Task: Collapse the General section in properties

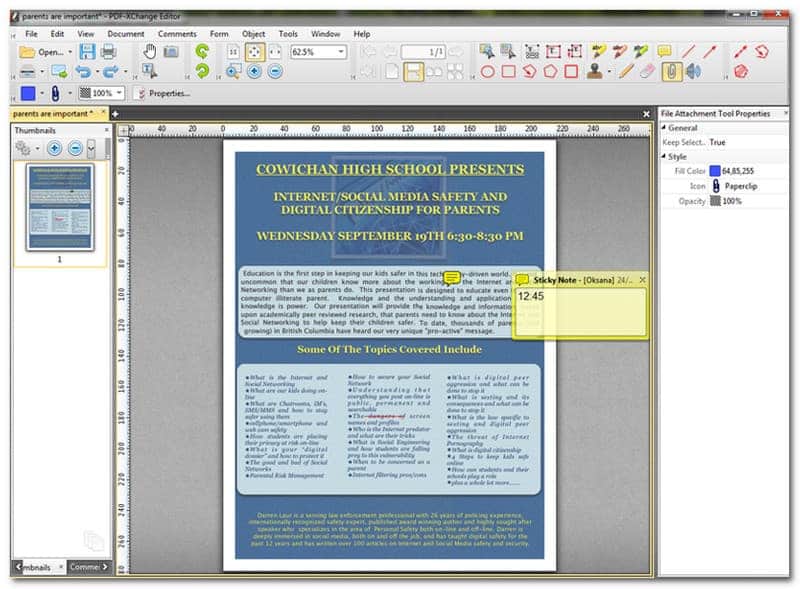Action: pos(664,128)
